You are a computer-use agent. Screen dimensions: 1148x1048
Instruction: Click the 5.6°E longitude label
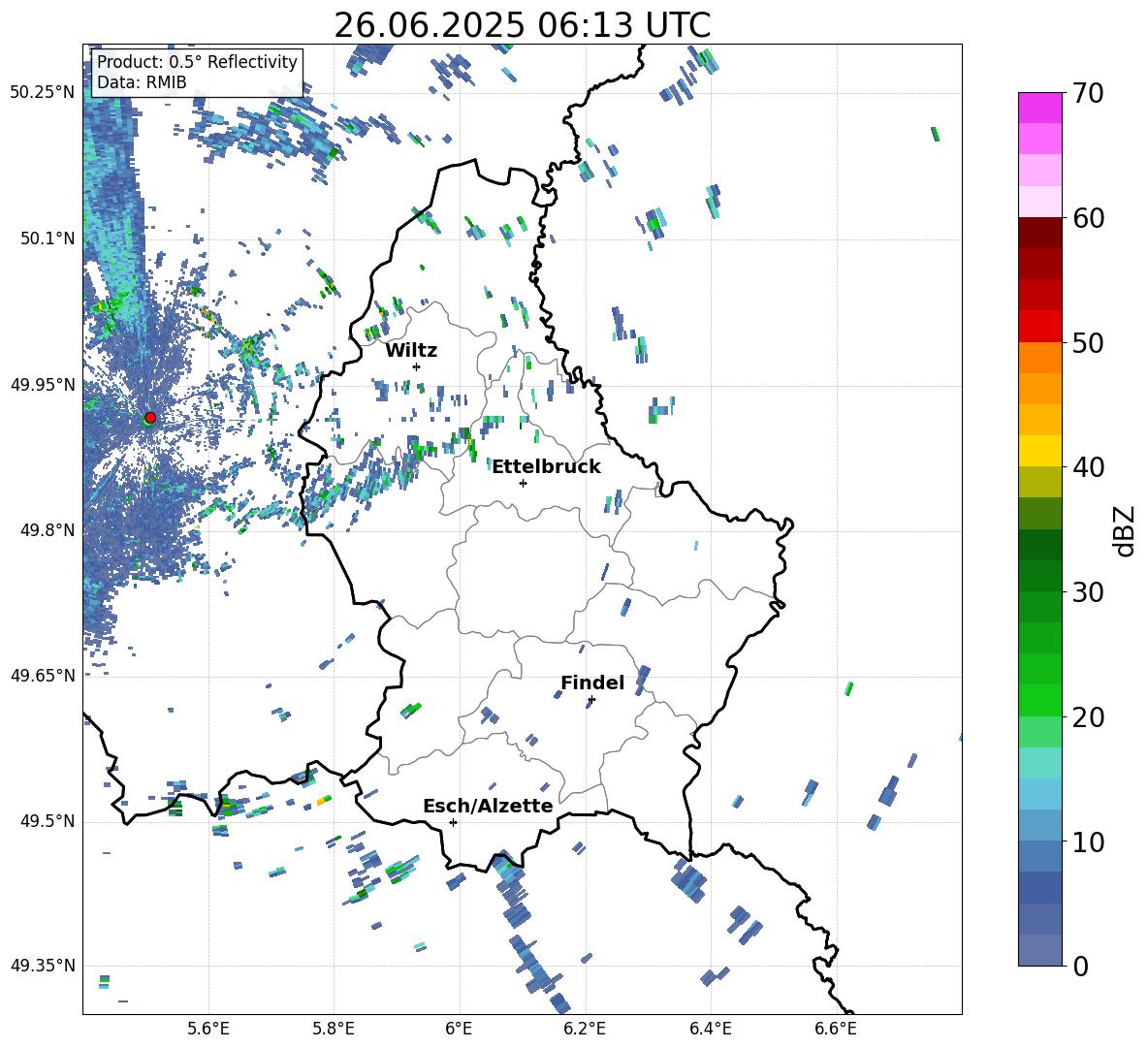(208, 1030)
